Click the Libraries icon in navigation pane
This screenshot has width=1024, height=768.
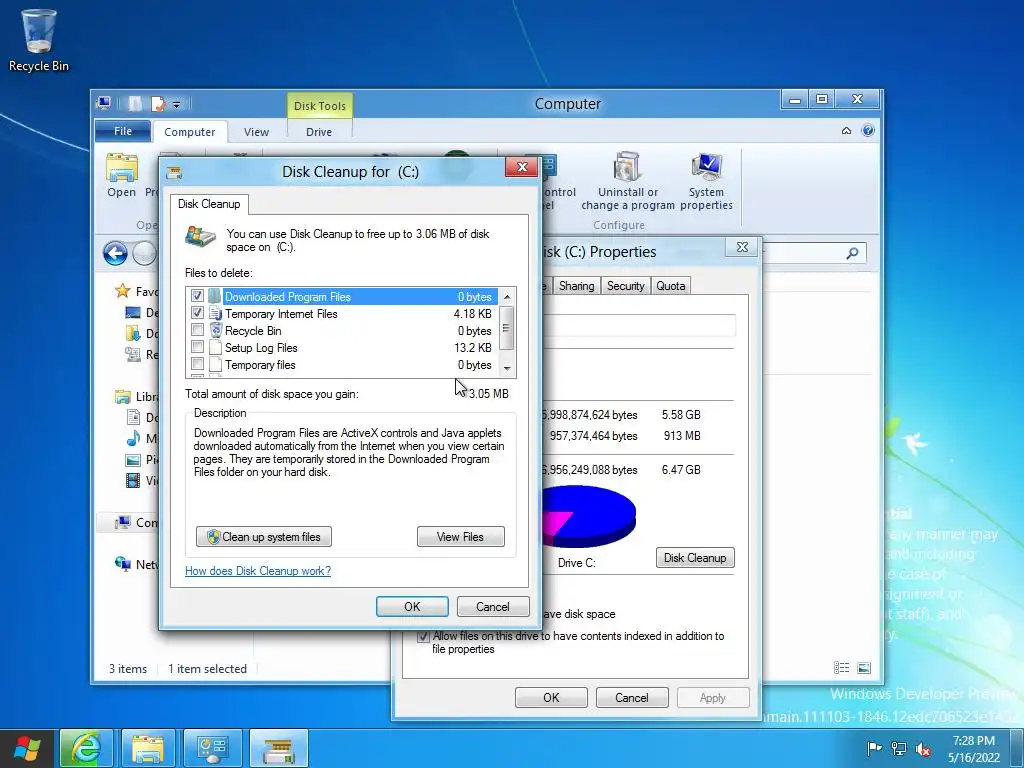click(x=122, y=396)
